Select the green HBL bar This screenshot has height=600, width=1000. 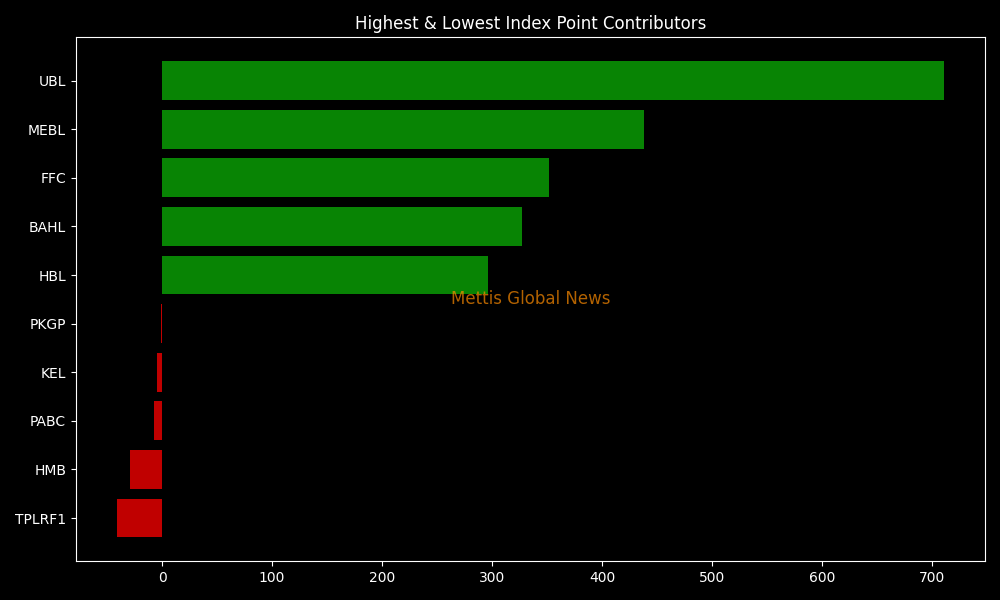click(324, 275)
